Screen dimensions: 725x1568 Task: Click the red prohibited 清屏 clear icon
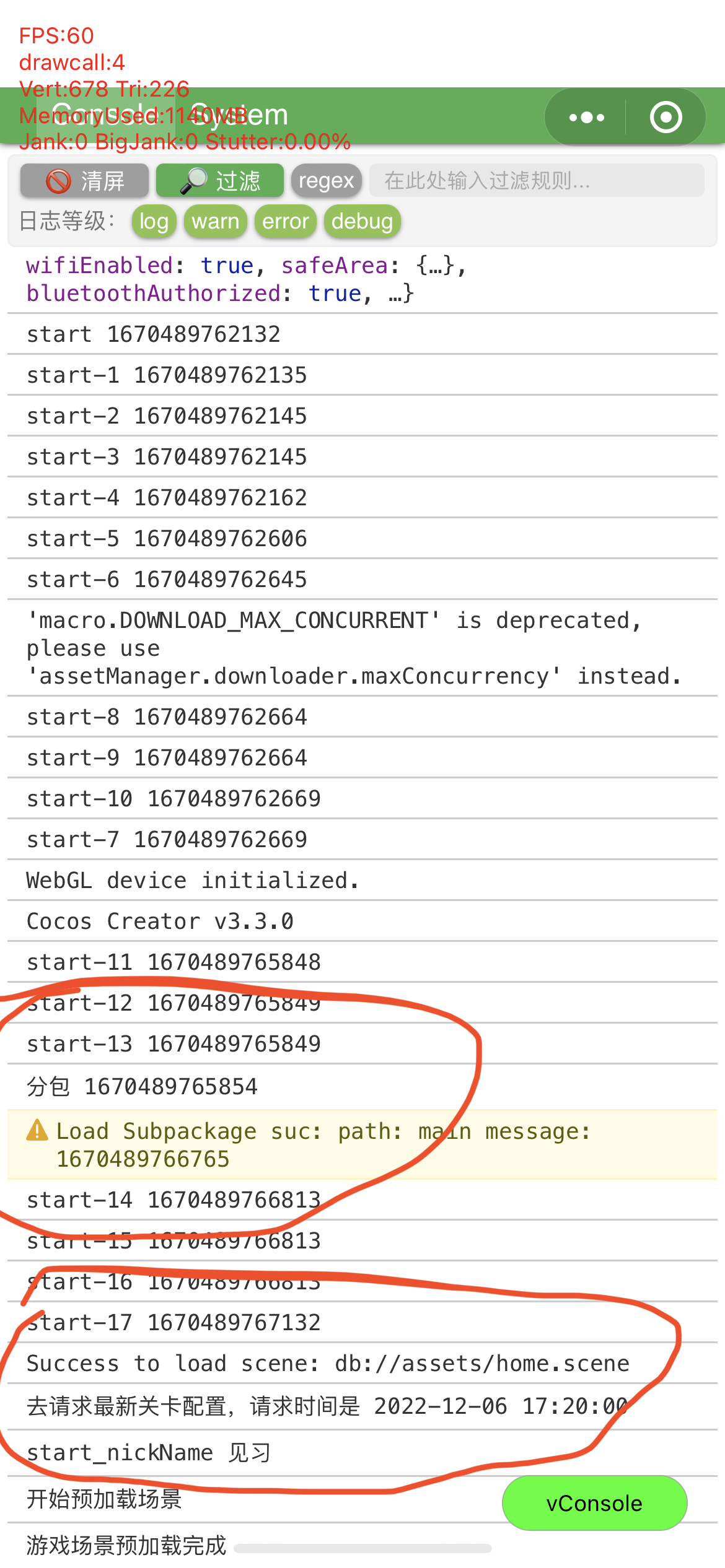59,181
